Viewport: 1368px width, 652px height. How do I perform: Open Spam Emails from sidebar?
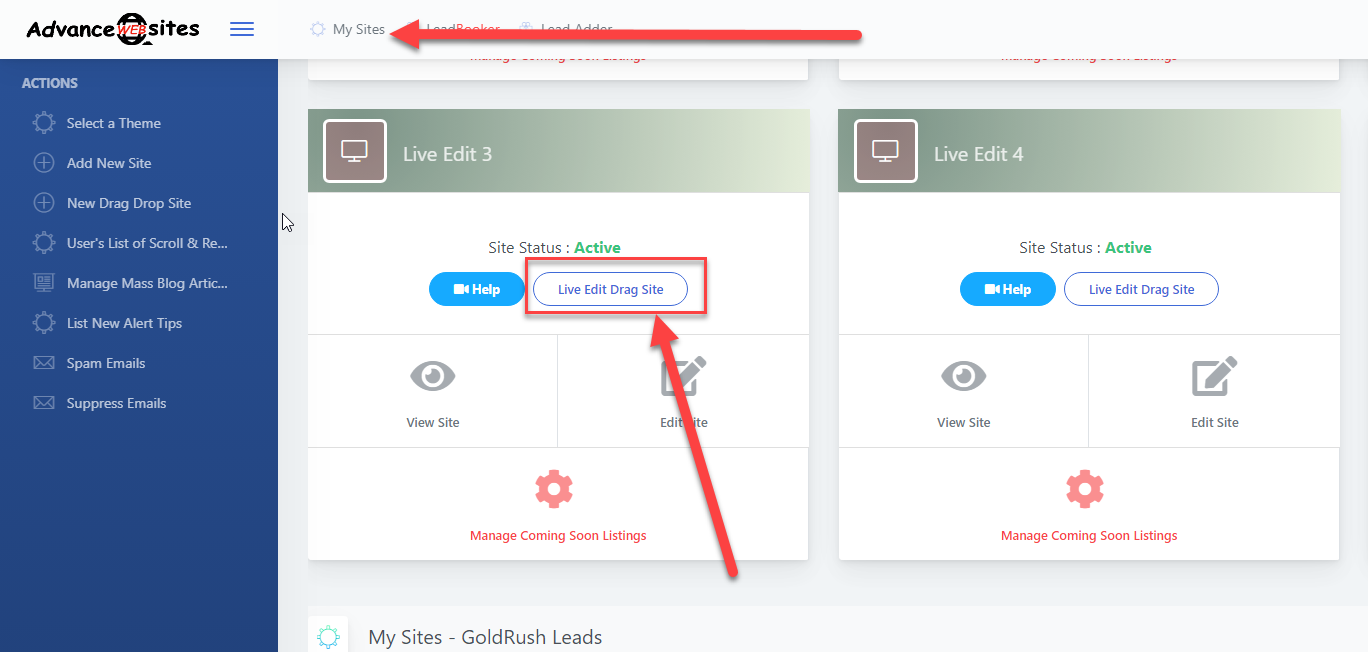(106, 363)
